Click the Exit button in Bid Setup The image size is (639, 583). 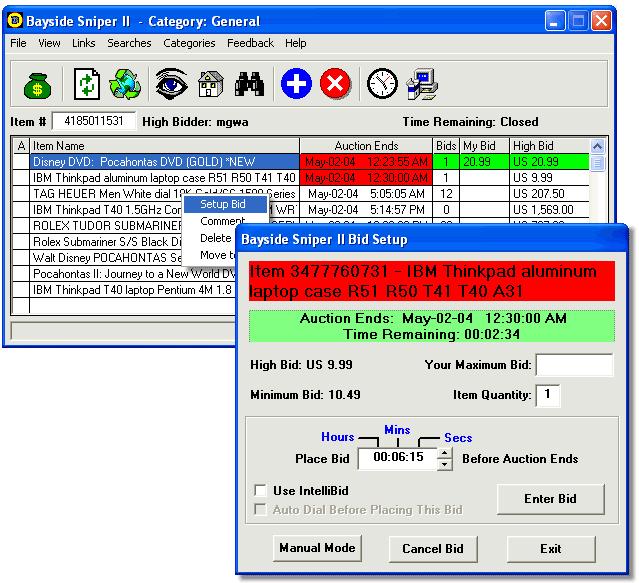click(x=551, y=549)
